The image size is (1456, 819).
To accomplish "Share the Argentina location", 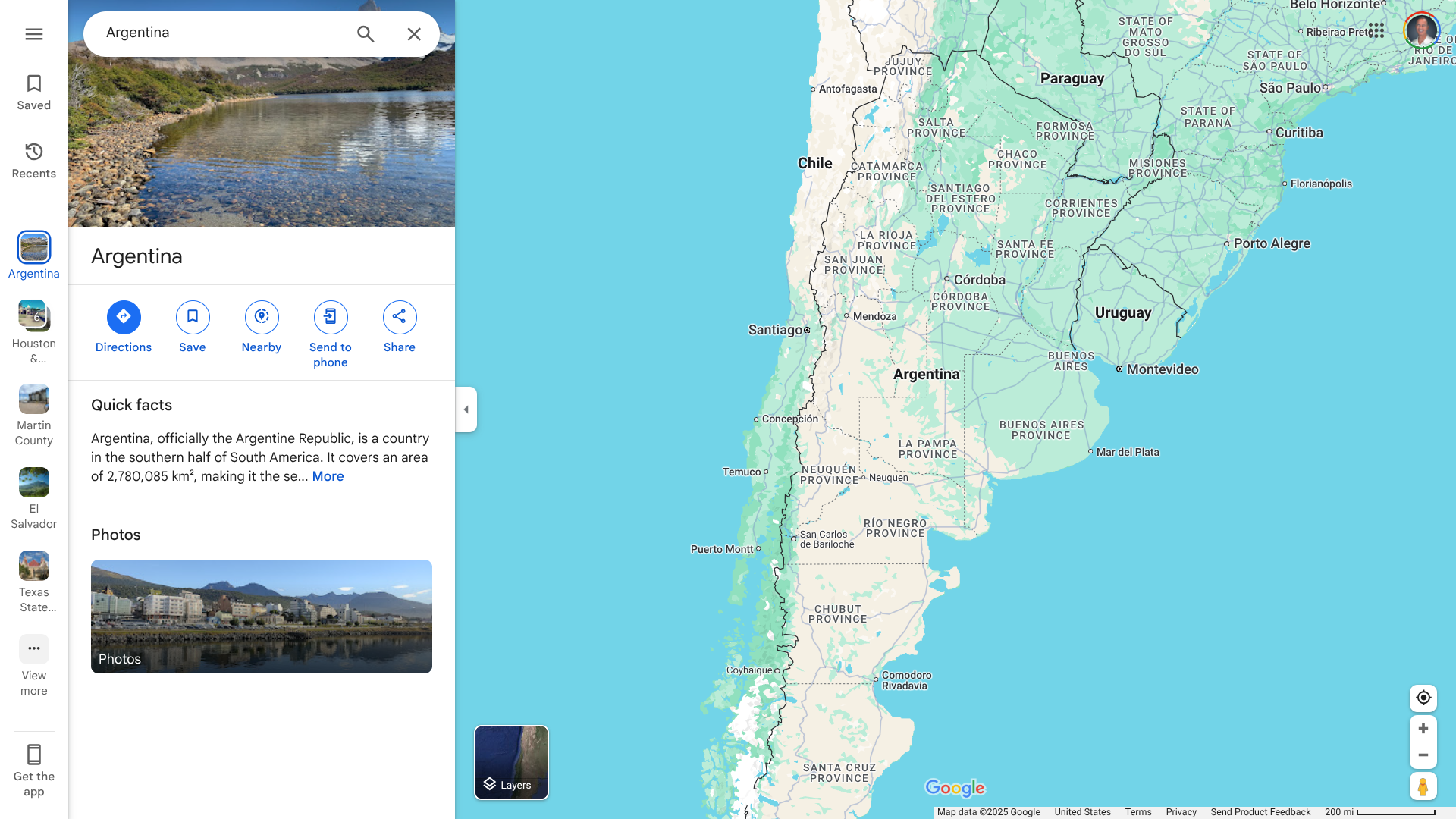I will point(400,328).
